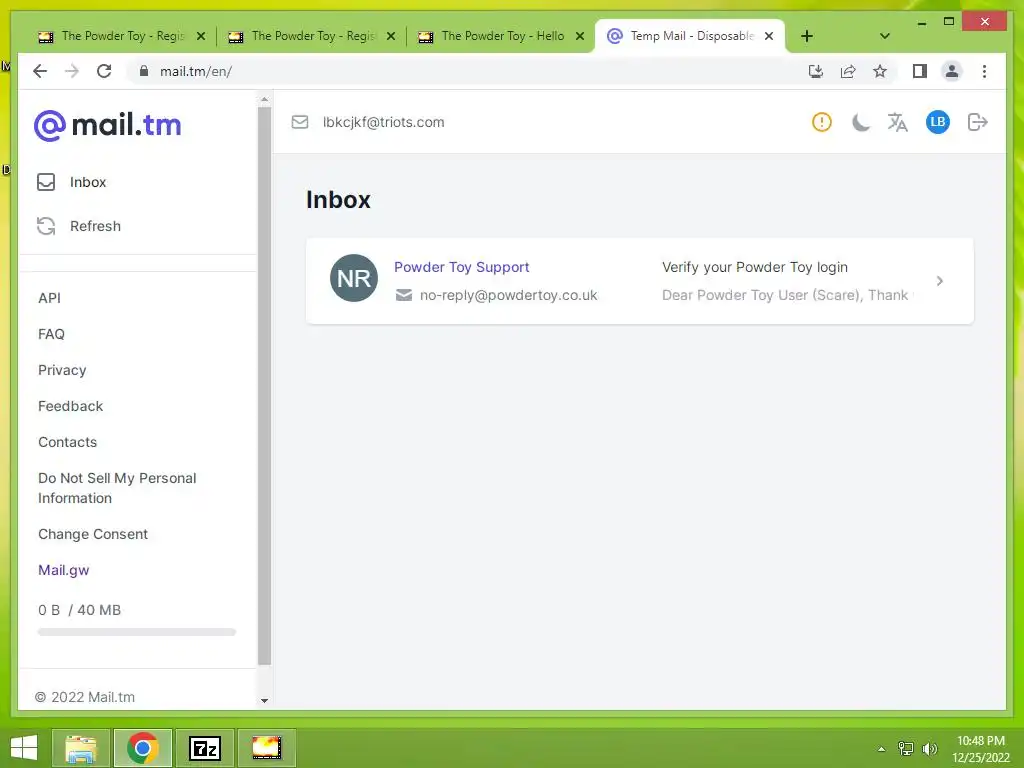Open the API link
Screen dimensions: 1024x768
(x=50, y=298)
